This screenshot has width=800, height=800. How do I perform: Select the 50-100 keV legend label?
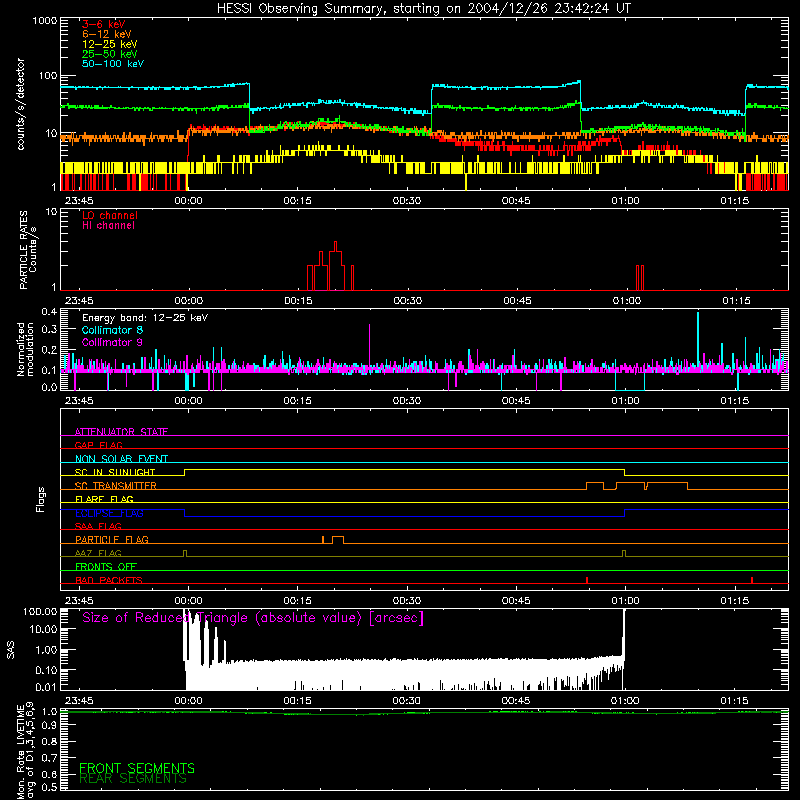point(112,64)
